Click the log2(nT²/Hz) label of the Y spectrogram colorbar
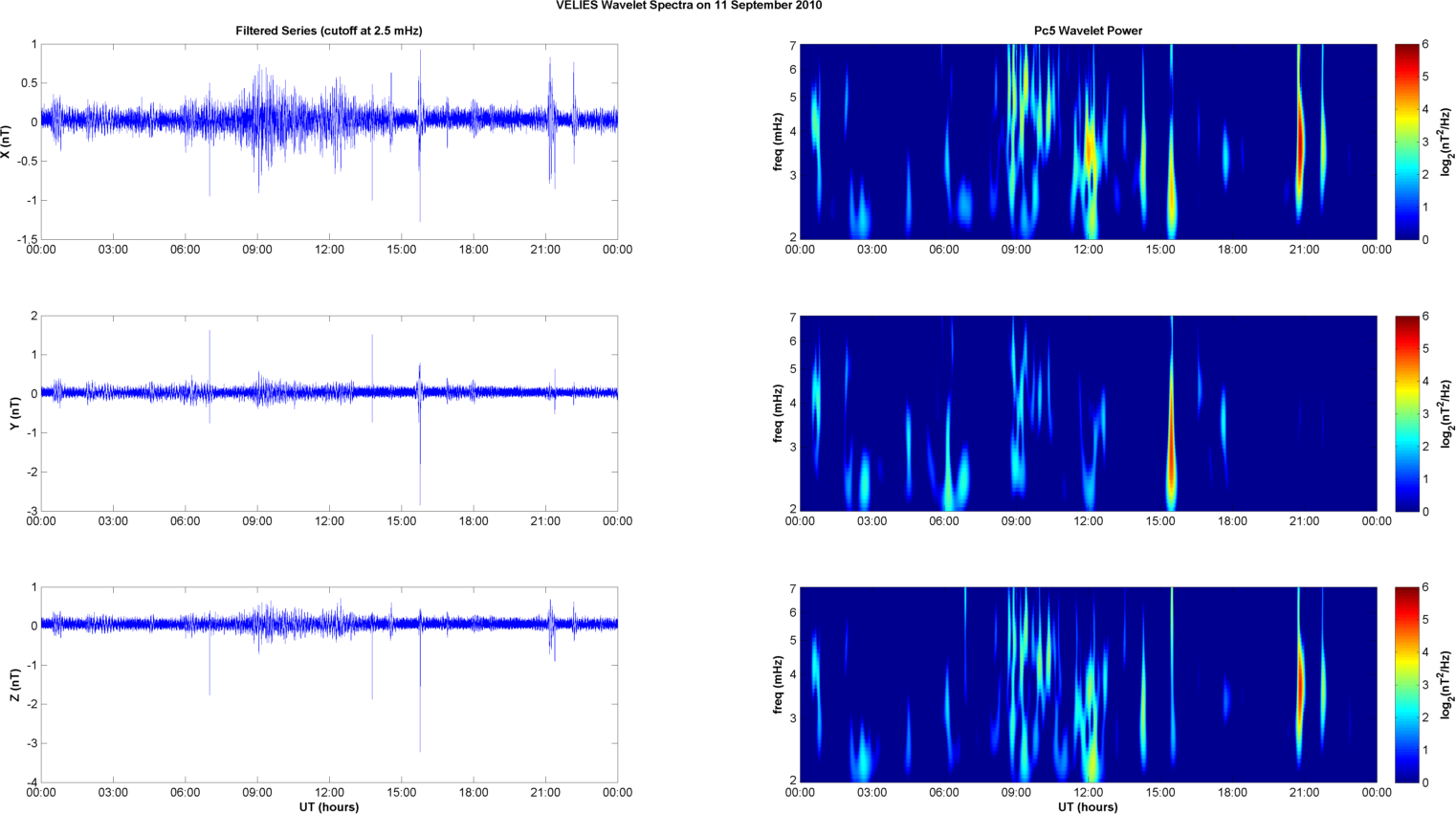 (1448, 413)
